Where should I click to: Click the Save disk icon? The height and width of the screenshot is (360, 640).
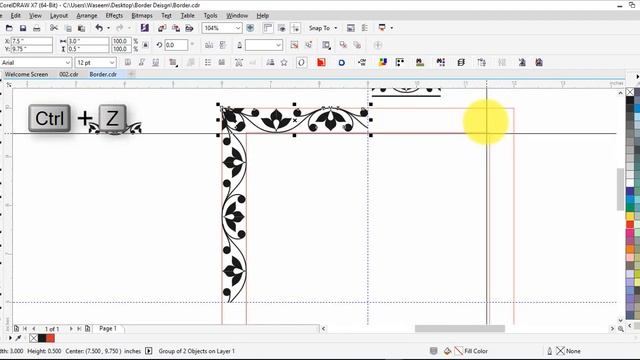point(23,28)
